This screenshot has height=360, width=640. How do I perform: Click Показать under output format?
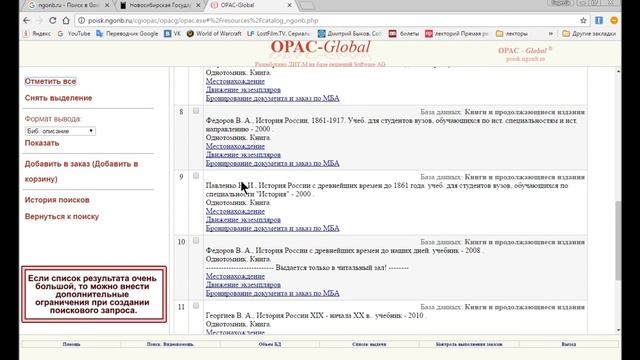(x=42, y=143)
